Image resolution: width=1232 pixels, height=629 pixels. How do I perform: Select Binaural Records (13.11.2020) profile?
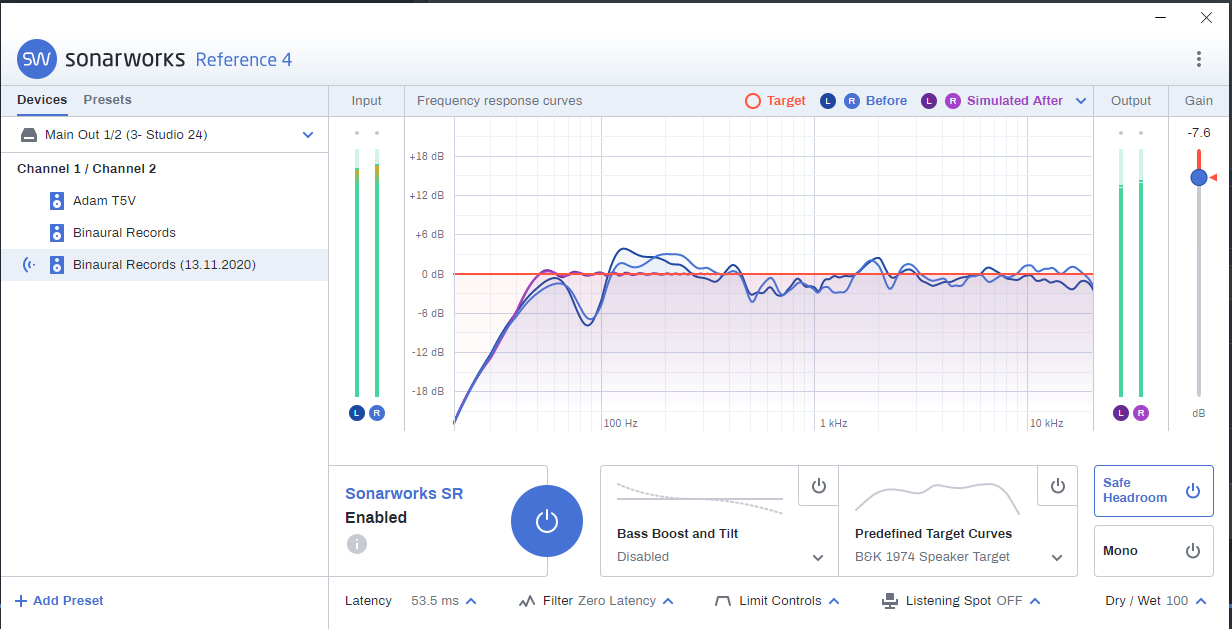[x=164, y=265]
